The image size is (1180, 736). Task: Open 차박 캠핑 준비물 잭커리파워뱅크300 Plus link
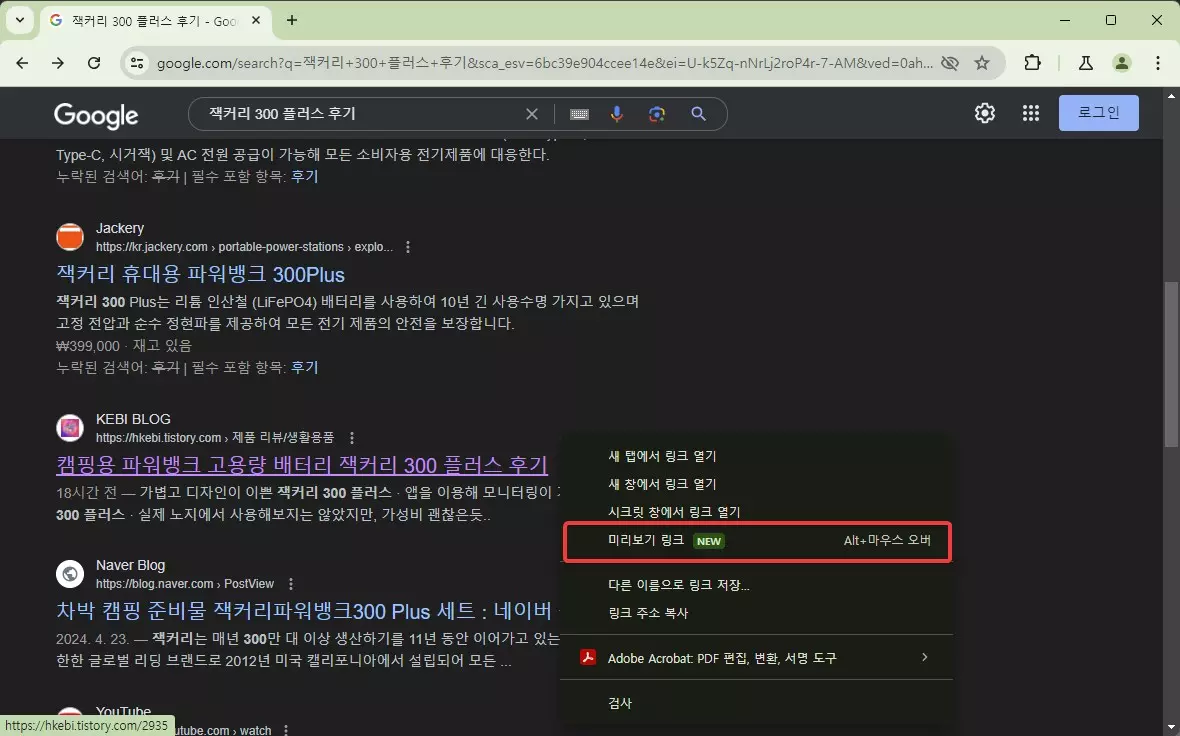pyautogui.click(x=304, y=610)
